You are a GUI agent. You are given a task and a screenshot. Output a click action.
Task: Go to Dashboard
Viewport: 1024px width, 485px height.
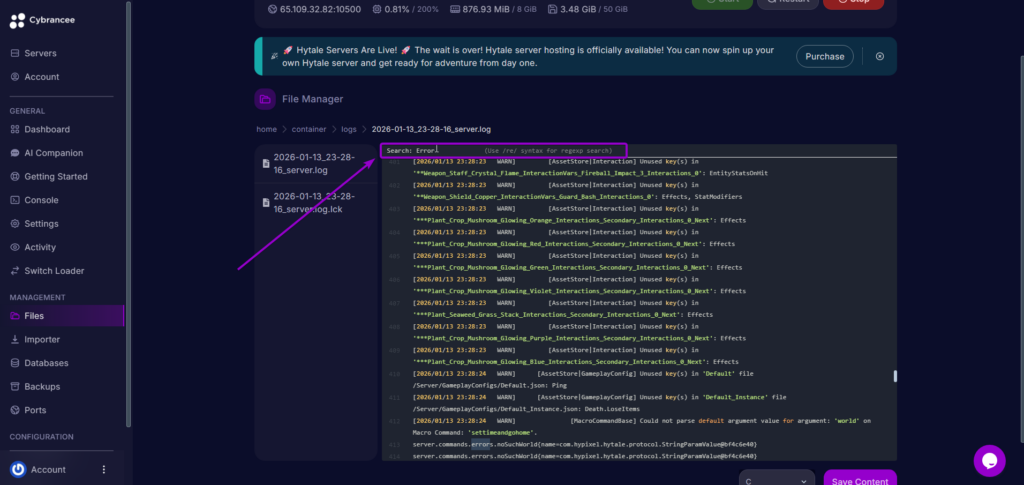(47, 129)
